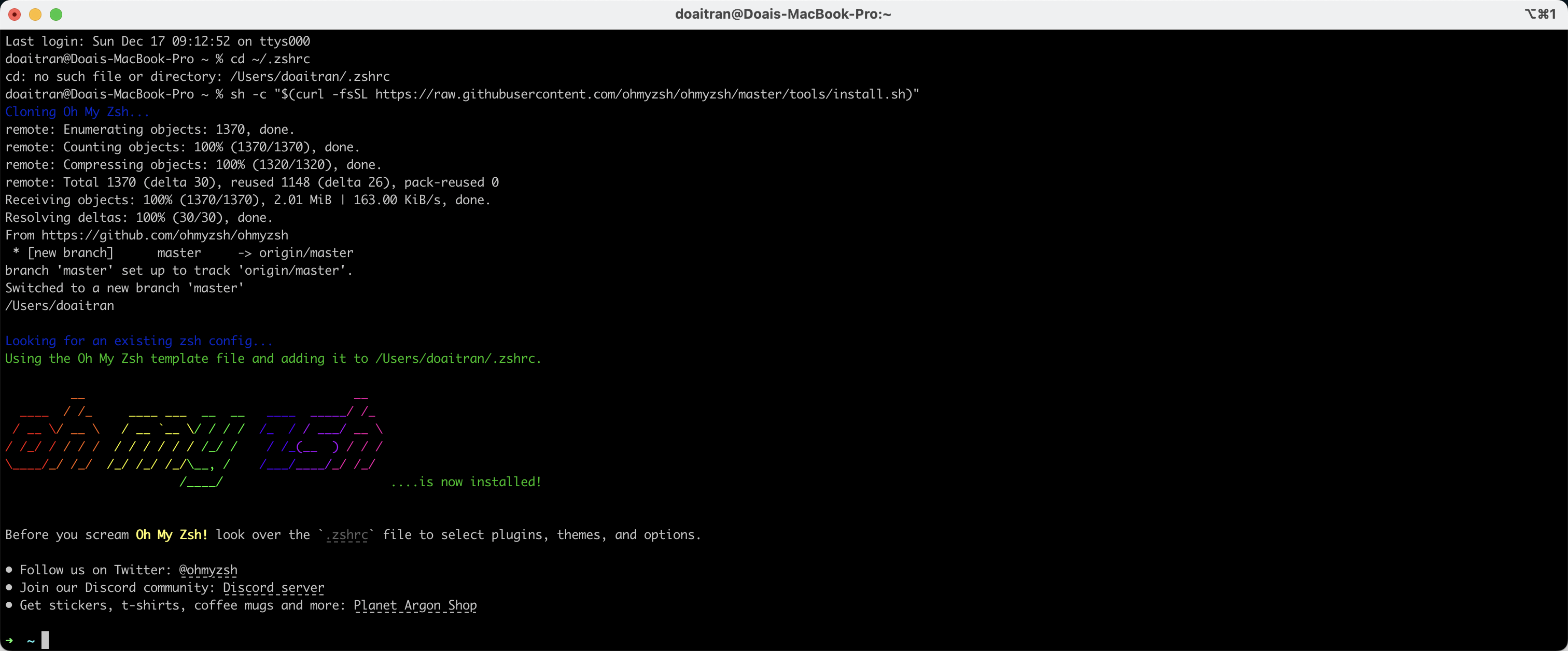Click 'From https://github.com/ohmyzsh/ohmyzsh' line
1568x651 pixels.
point(147,235)
